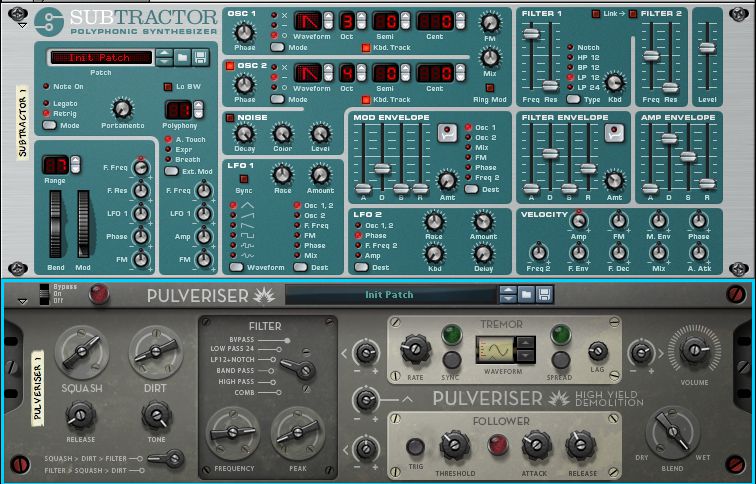The height and width of the screenshot is (484, 756).
Task: Select the HP 12 filter type
Action: tap(570, 57)
